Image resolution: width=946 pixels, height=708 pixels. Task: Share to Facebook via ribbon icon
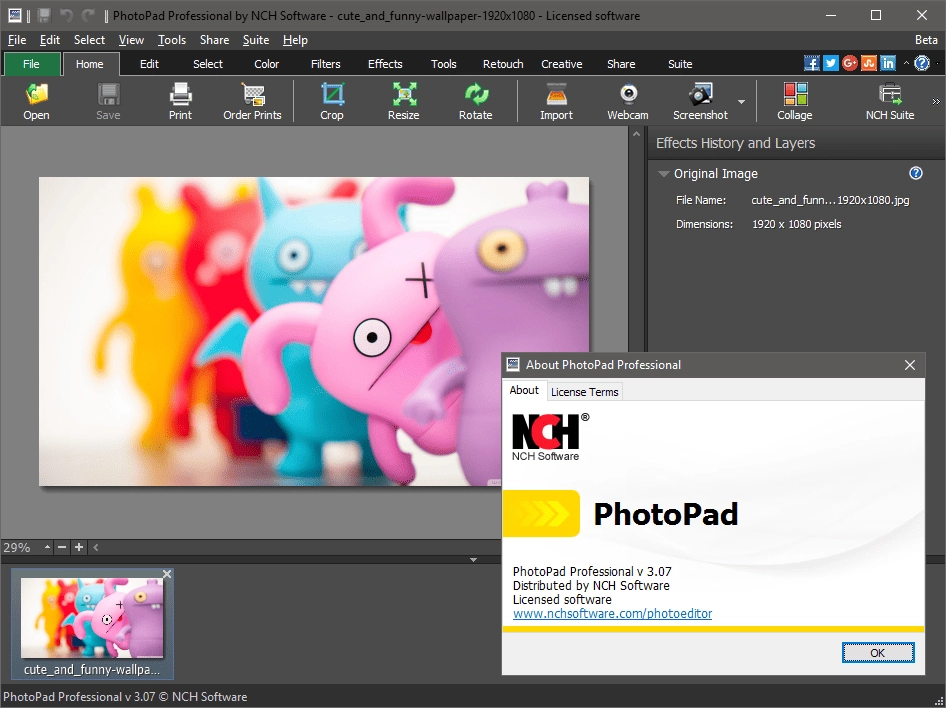coord(812,63)
